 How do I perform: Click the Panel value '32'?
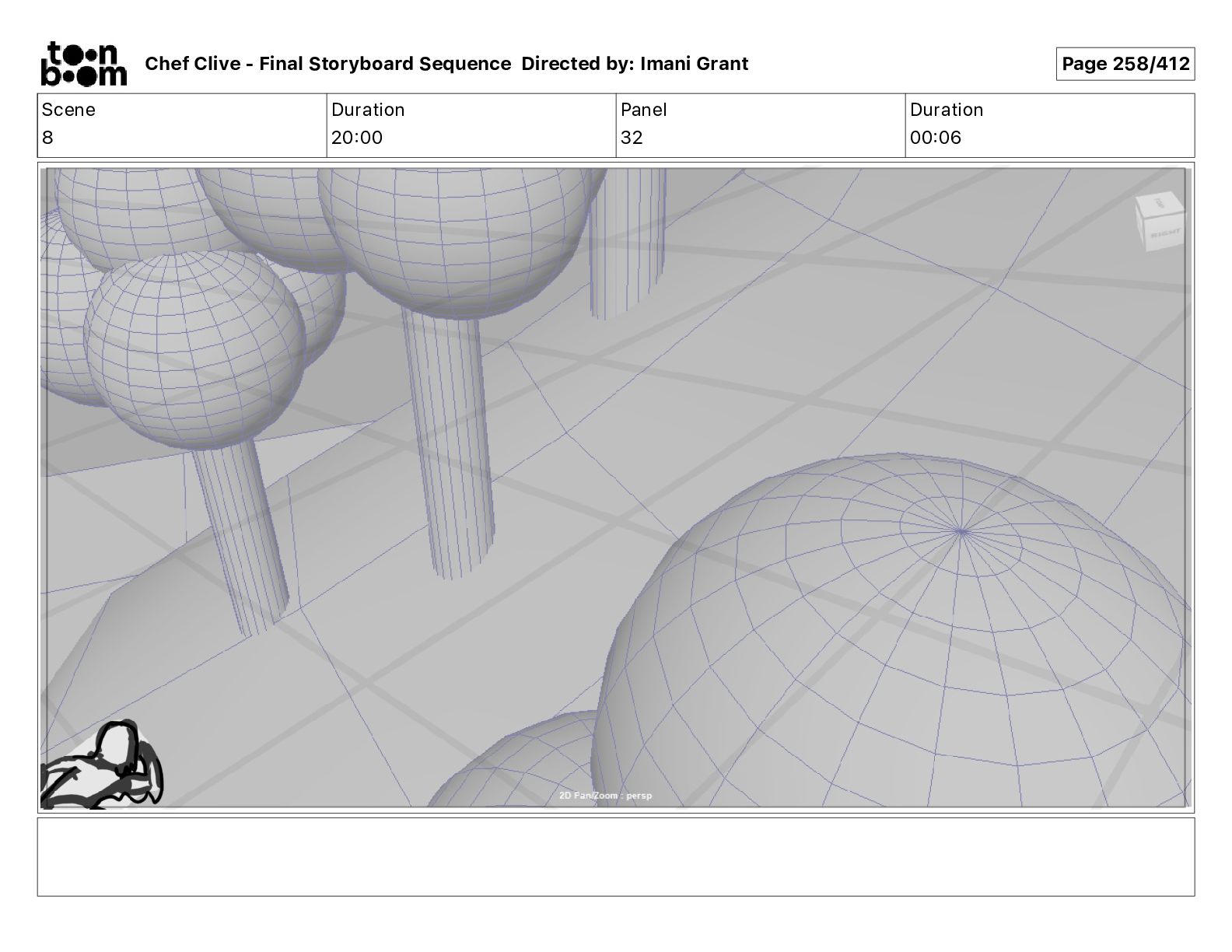(x=632, y=138)
